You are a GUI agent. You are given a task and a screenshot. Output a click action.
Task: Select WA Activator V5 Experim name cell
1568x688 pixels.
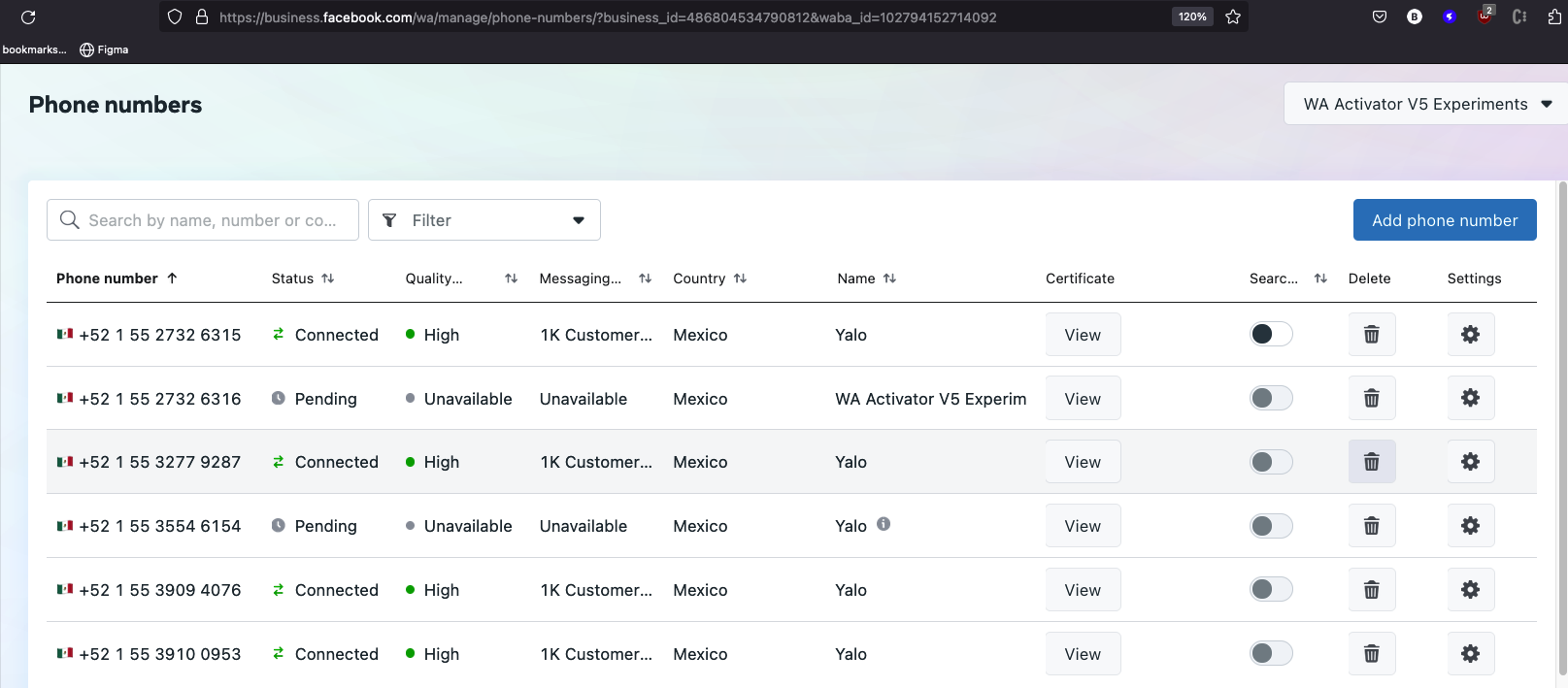930,399
